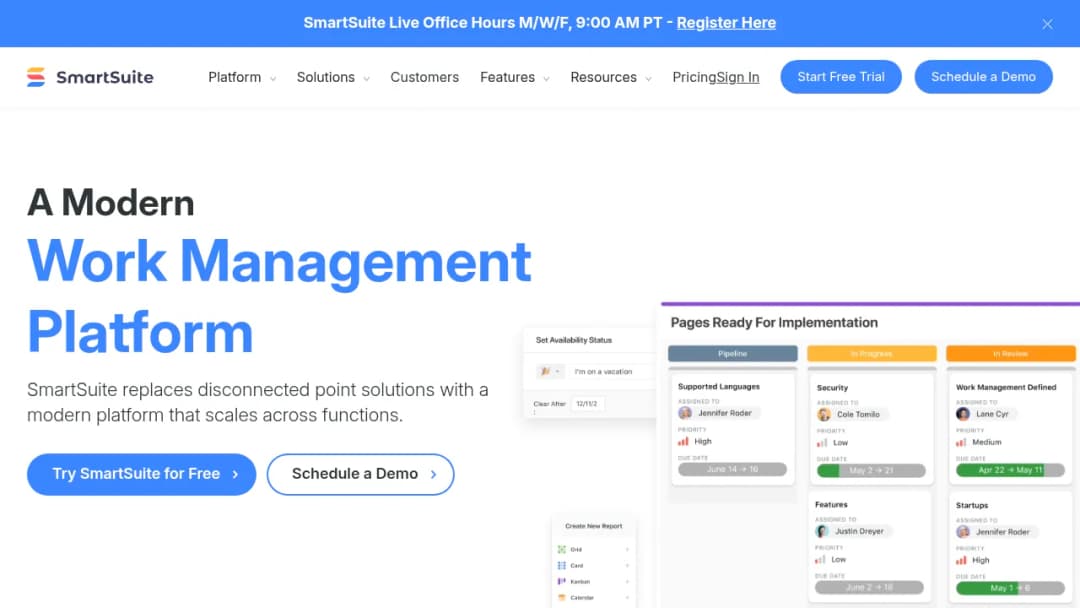Expand the Resources menu chevron

(x=648, y=78)
